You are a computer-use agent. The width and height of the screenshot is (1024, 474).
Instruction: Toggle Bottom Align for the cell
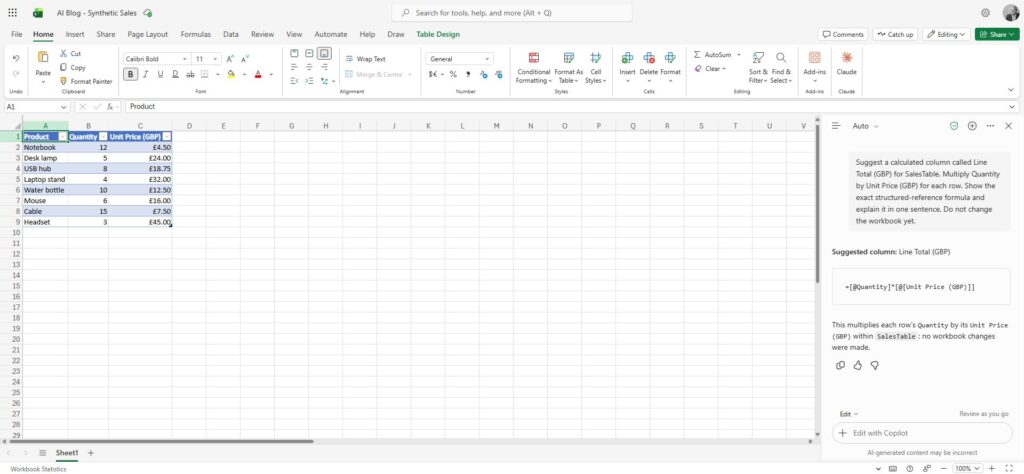point(325,54)
